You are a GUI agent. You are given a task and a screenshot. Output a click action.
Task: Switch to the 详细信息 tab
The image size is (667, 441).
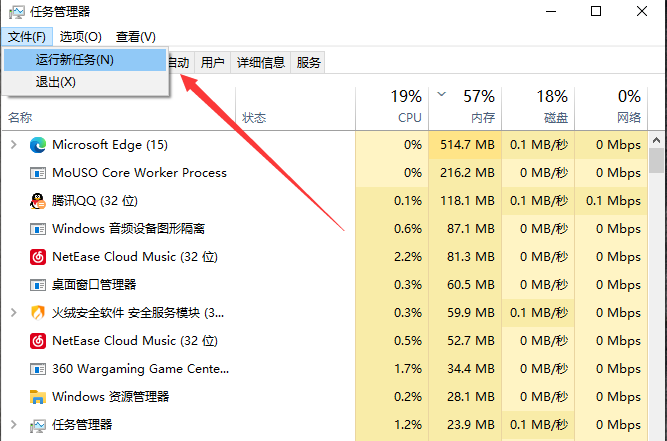click(260, 63)
